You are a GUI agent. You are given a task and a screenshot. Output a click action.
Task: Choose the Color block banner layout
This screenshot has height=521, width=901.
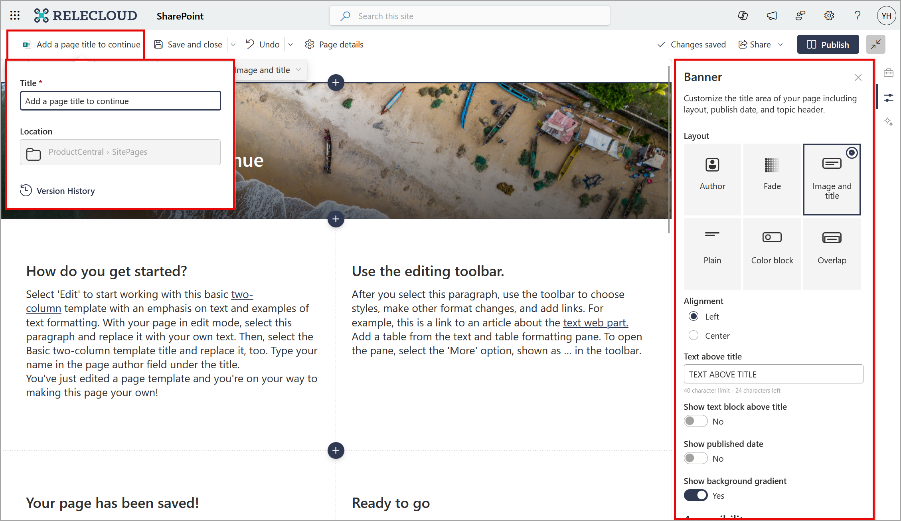coord(771,253)
